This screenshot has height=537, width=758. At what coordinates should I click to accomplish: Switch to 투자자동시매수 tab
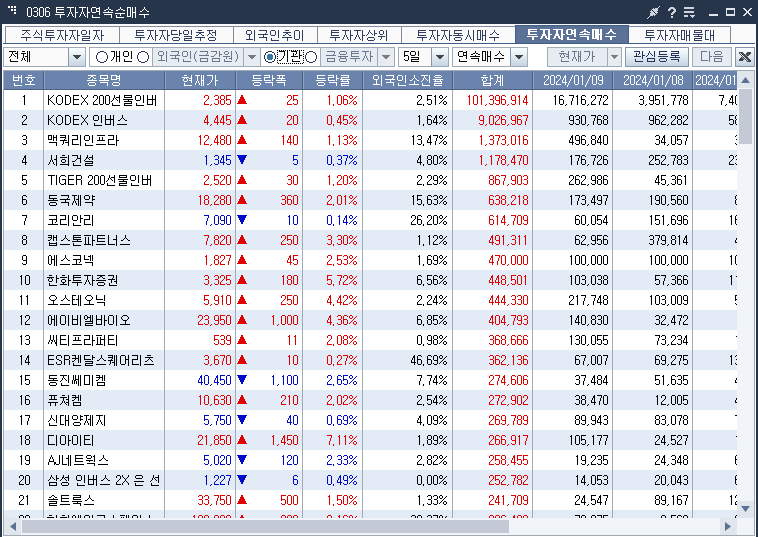coord(458,35)
